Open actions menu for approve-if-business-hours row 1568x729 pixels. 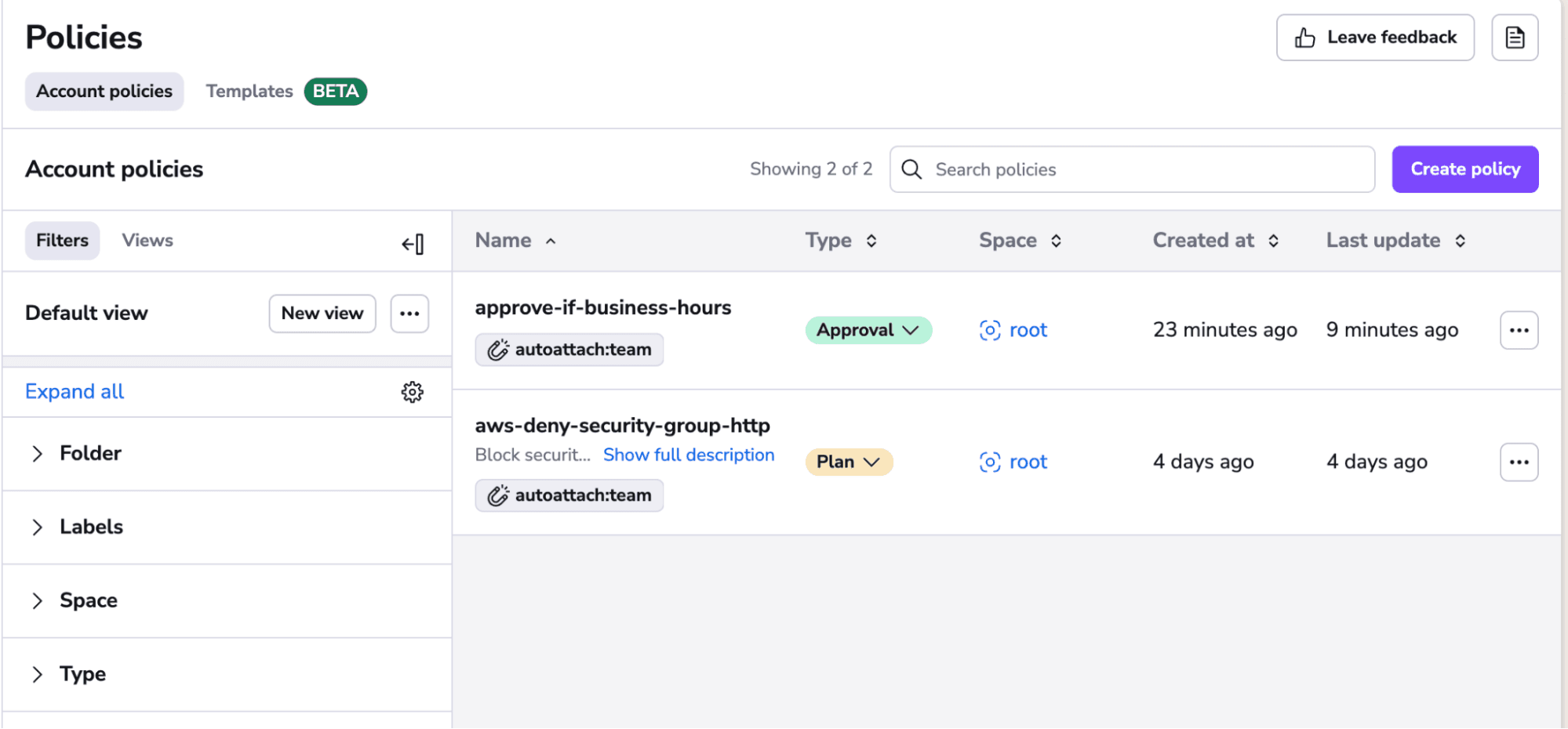[1519, 330]
